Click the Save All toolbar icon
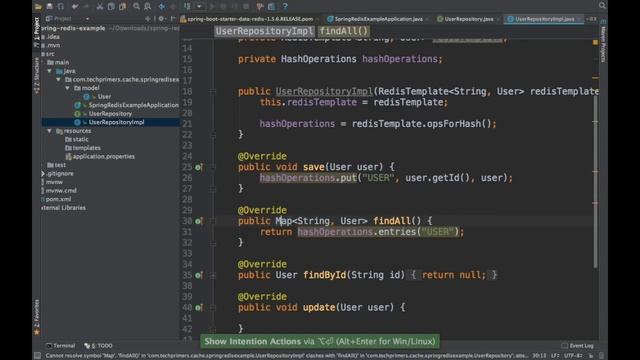This screenshot has width=640, height=360. (x=49, y=6)
